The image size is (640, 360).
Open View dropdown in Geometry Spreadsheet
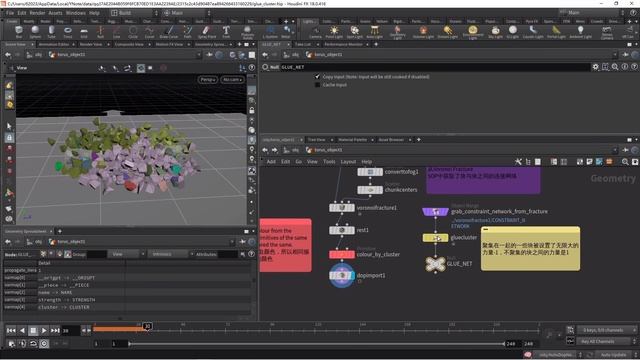pyautogui.click(x=126, y=254)
